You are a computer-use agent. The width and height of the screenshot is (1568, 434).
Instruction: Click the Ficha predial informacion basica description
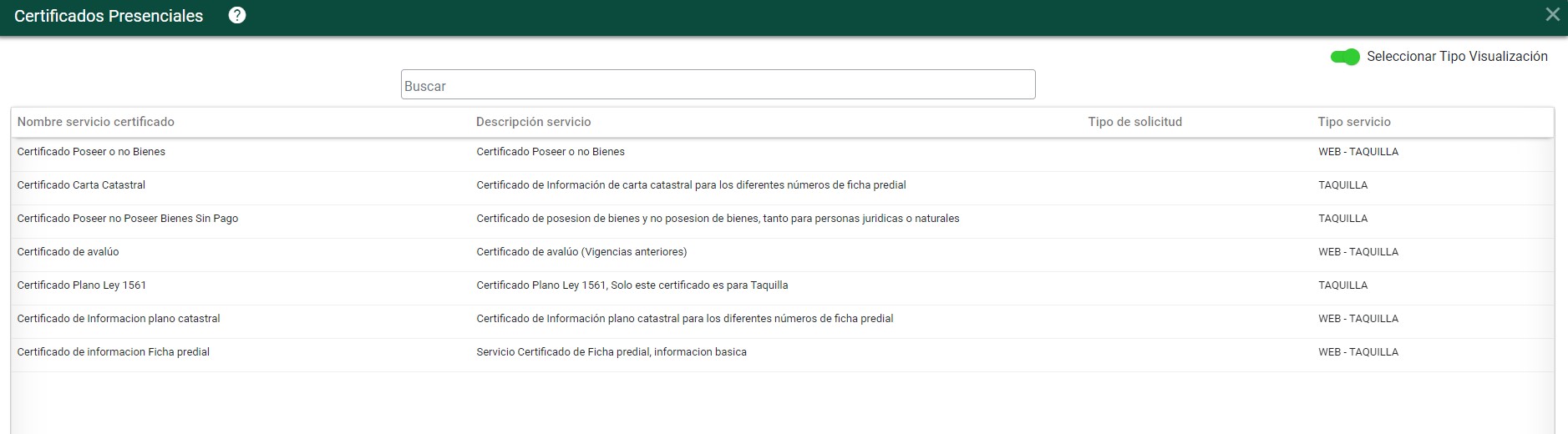coord(611,352)
